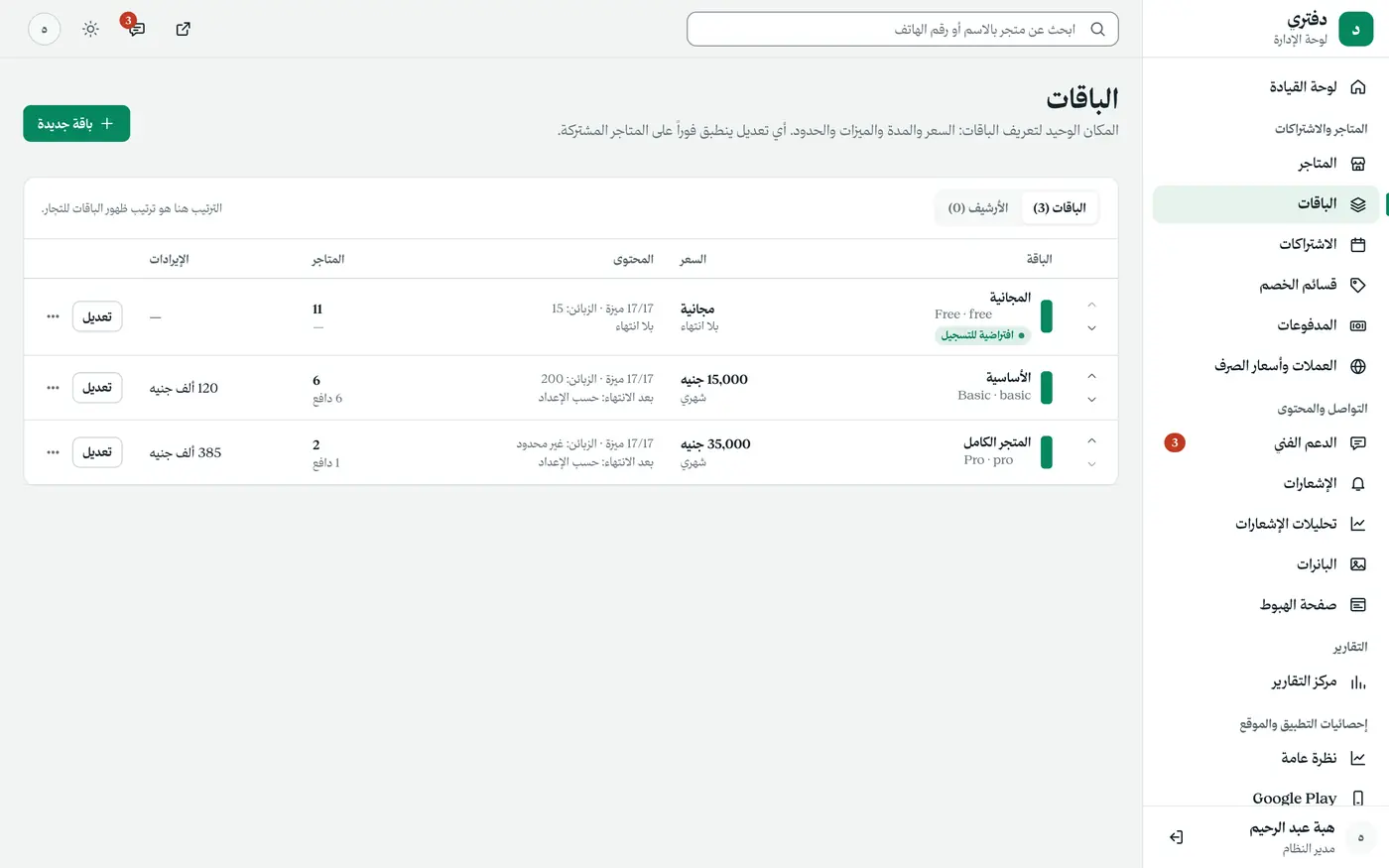
Task: Click the صفحة الهبوط page icon
Action: pyautogui.click(x=1358, y=605)
